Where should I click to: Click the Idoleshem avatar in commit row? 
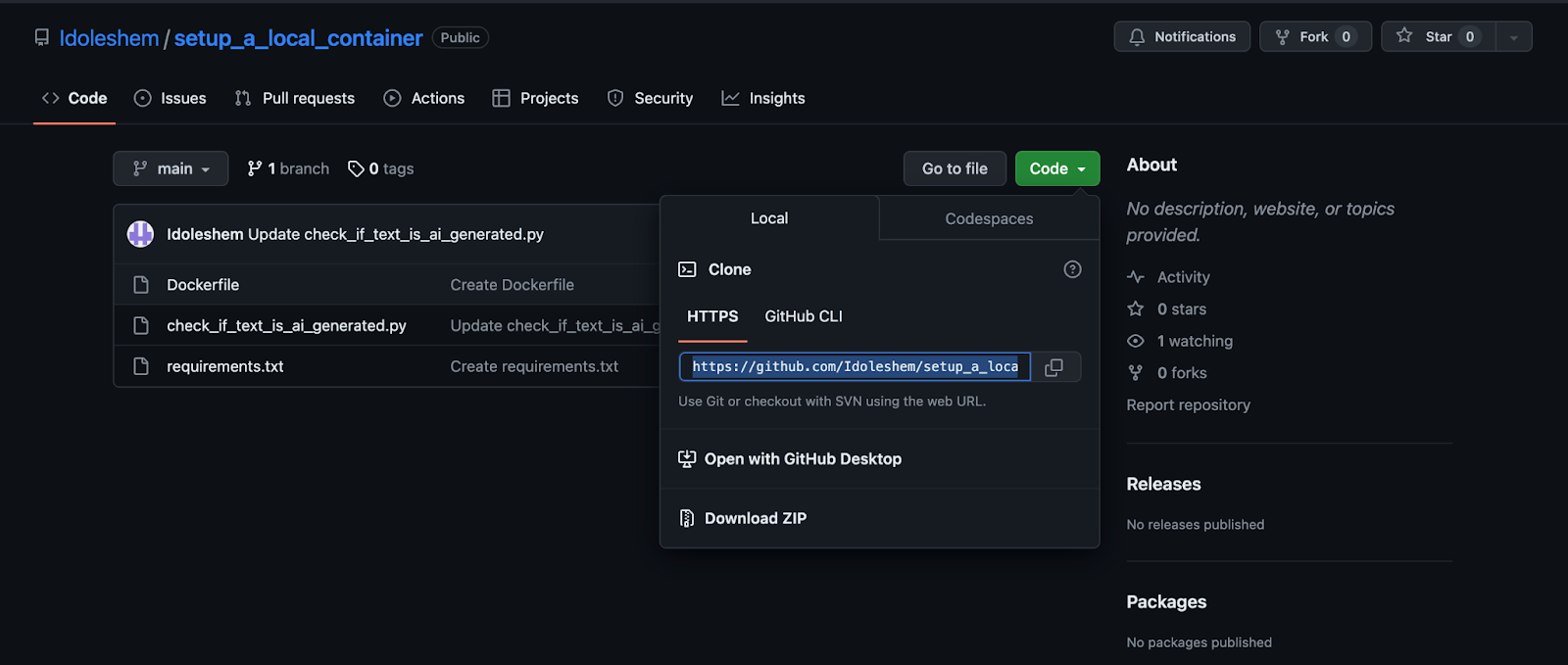coord(141,234)
